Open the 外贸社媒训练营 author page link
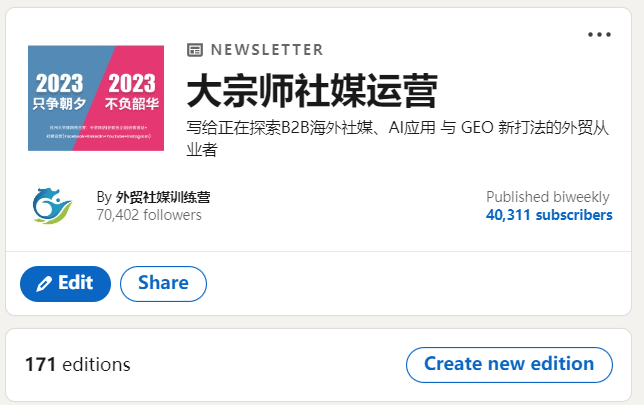 click(163, 197)
